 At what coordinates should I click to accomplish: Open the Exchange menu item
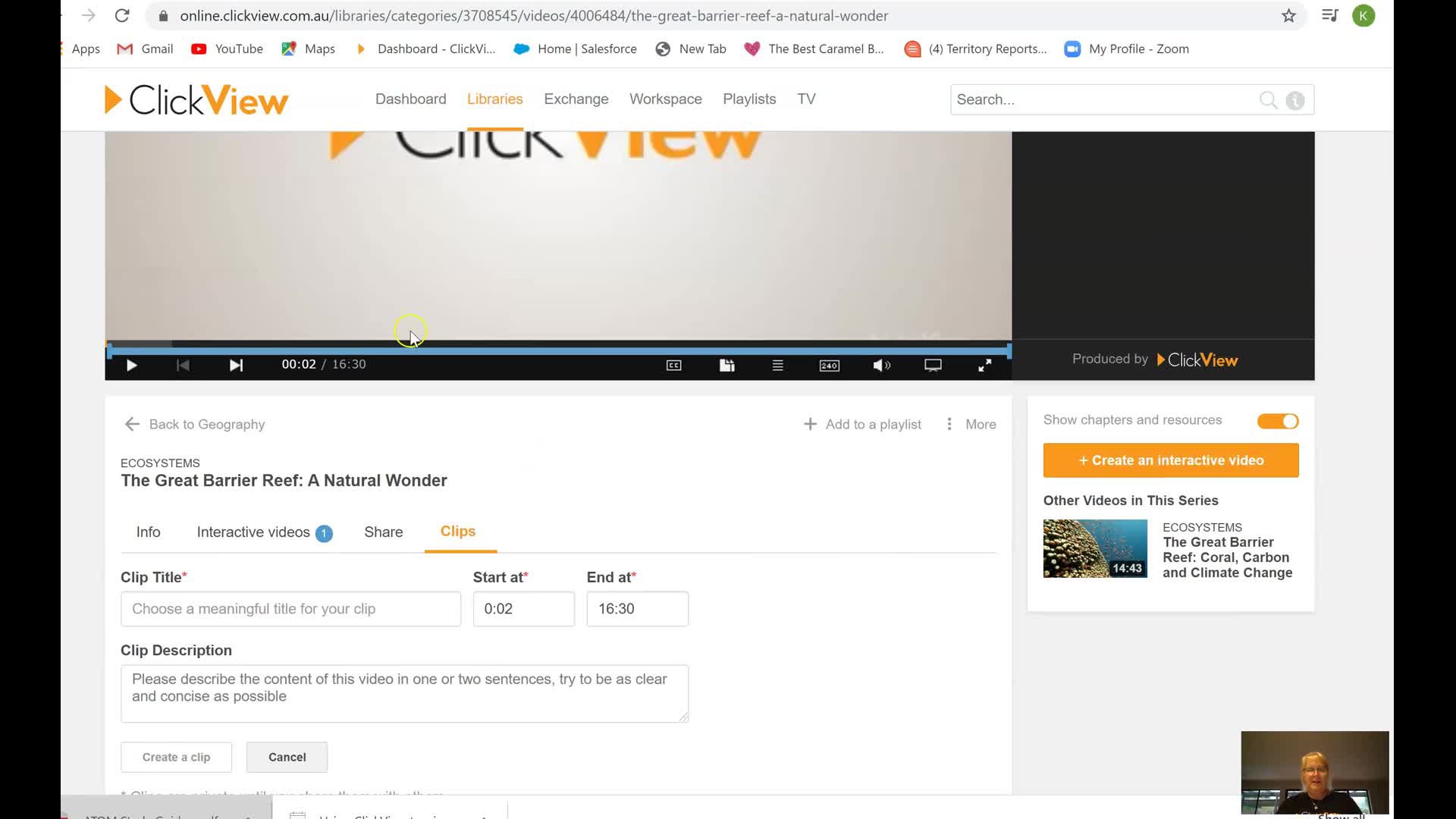[x=576, y=99]
